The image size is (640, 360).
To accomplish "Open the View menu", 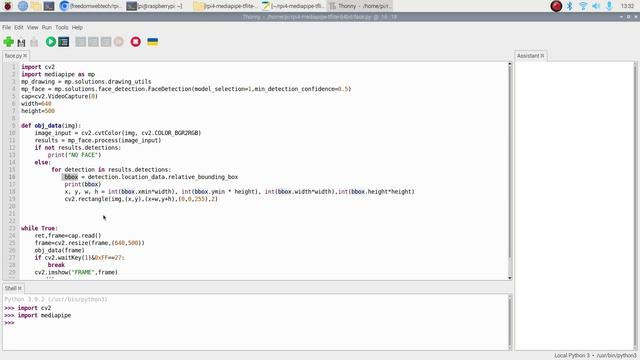I will (x=32, y=27).
